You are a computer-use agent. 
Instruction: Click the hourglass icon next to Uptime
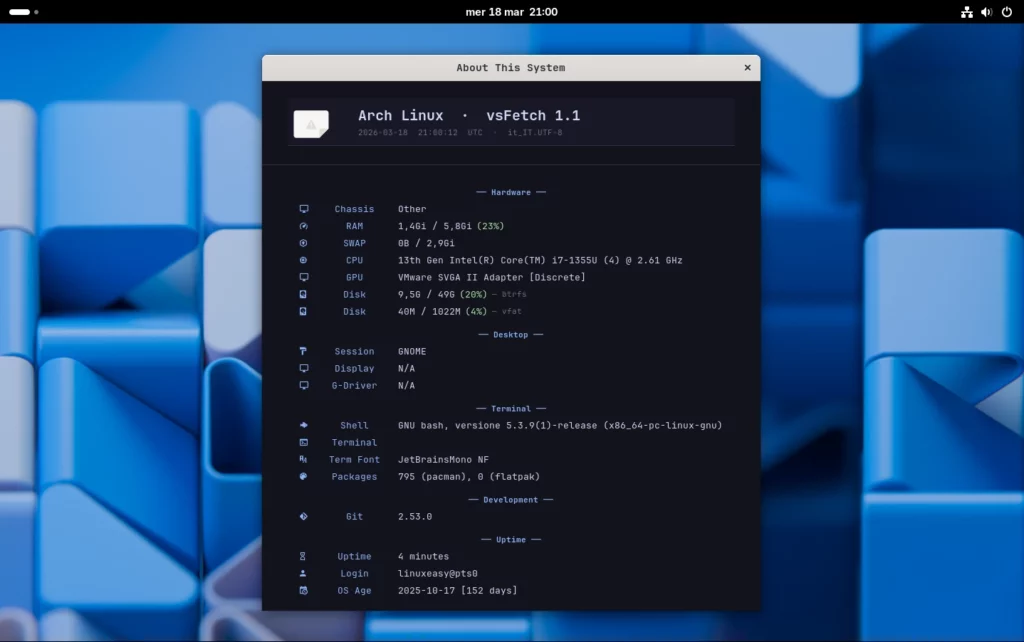304,556
